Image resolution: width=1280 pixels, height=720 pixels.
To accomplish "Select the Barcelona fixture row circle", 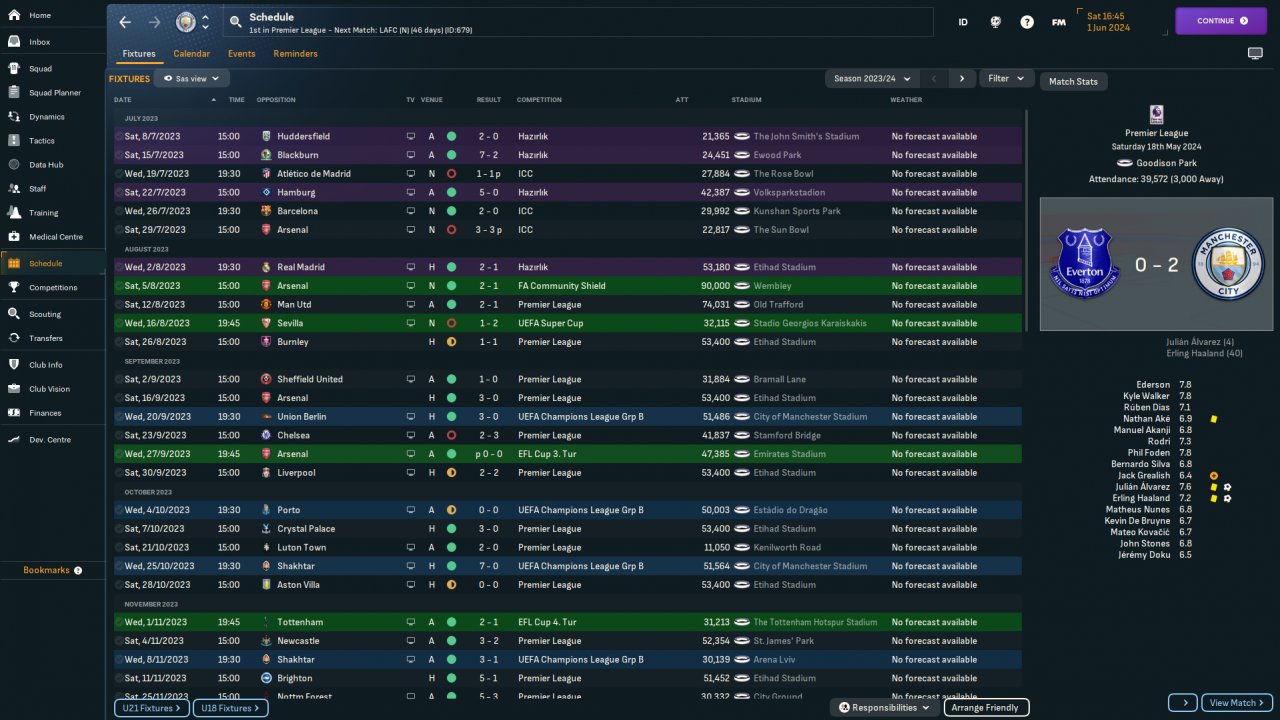I will tap(119, 211).
